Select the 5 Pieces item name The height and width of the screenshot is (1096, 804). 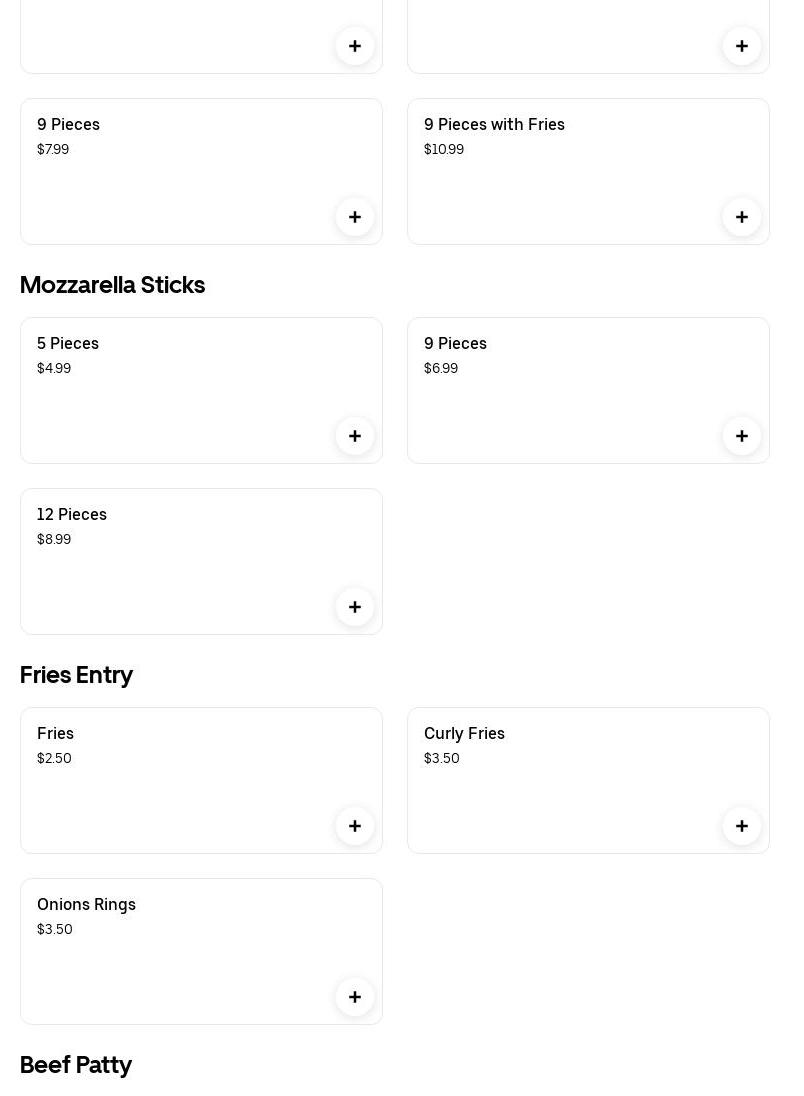click(68, 343)
